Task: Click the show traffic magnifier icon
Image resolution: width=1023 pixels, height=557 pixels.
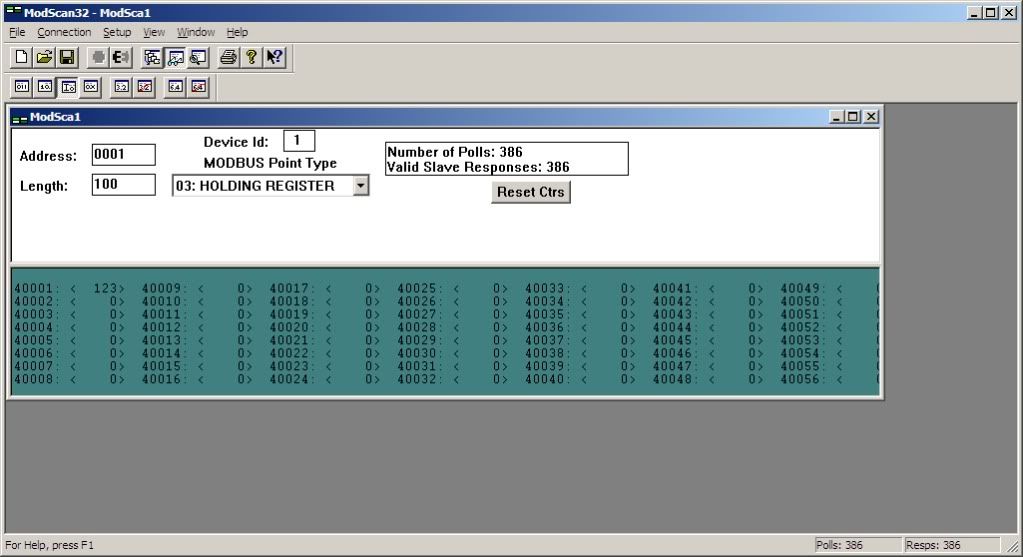Action: point(198,57)
